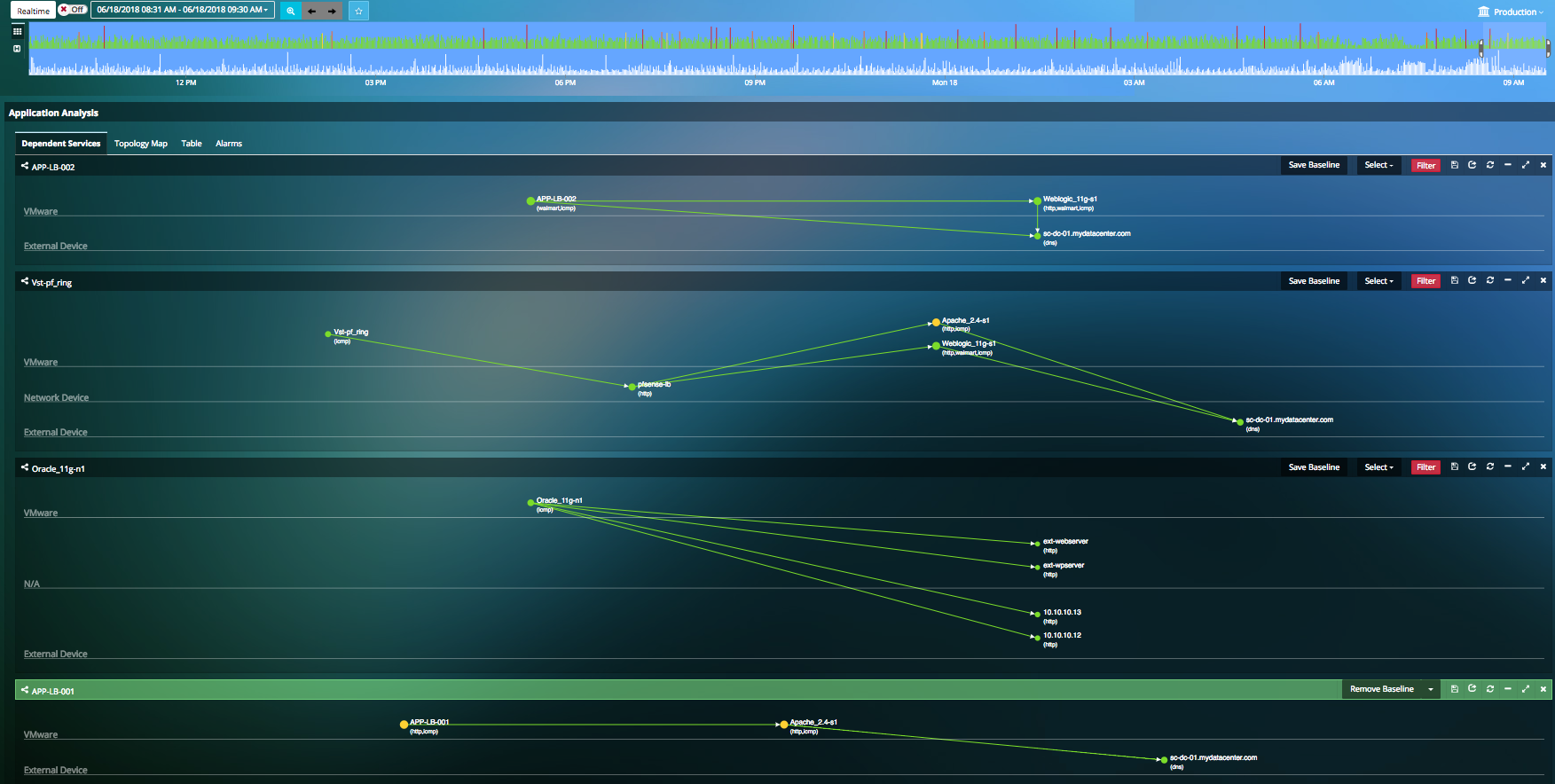
Task: Click the H icon beside the timeline
Action: [x=17, y=49]
